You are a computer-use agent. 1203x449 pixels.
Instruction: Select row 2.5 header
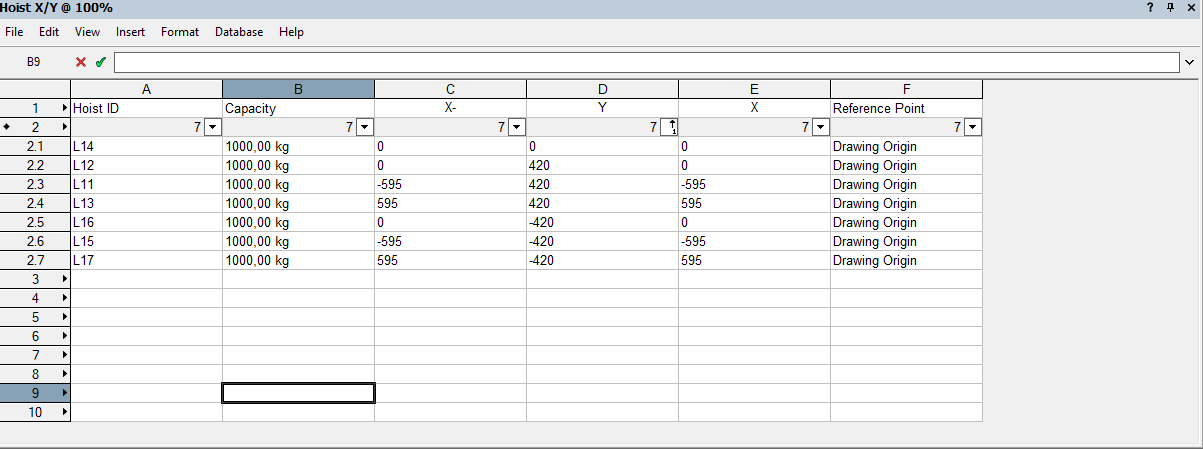[35, 222]
